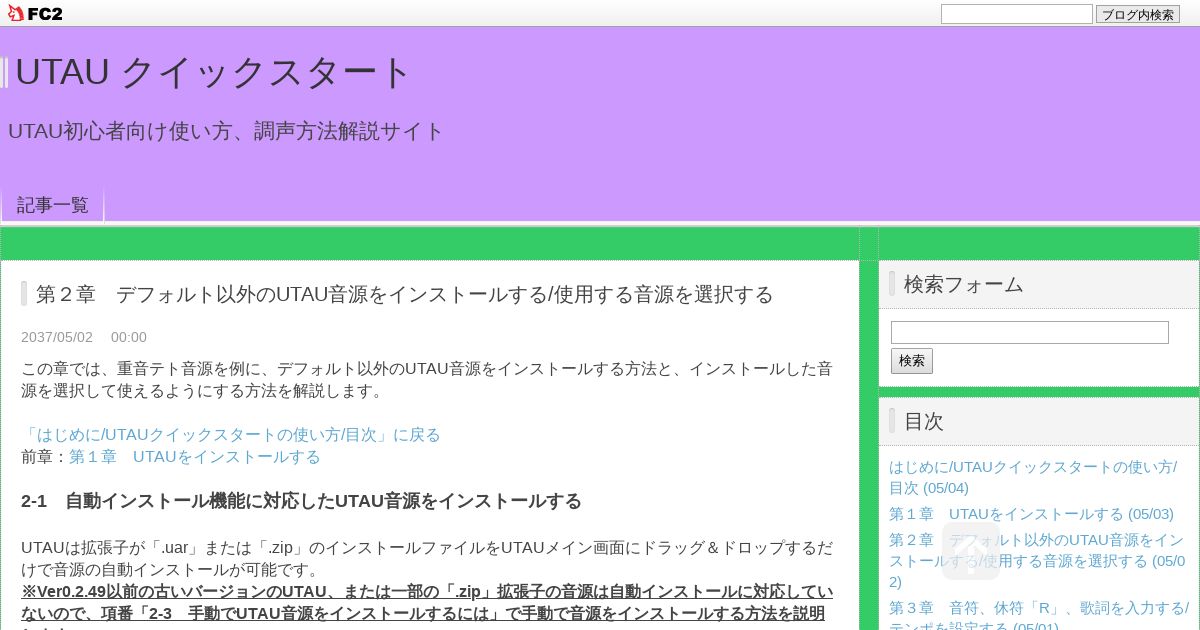
Task: Click the 目次 sidebar heading
Action: [x=923, y=421]
